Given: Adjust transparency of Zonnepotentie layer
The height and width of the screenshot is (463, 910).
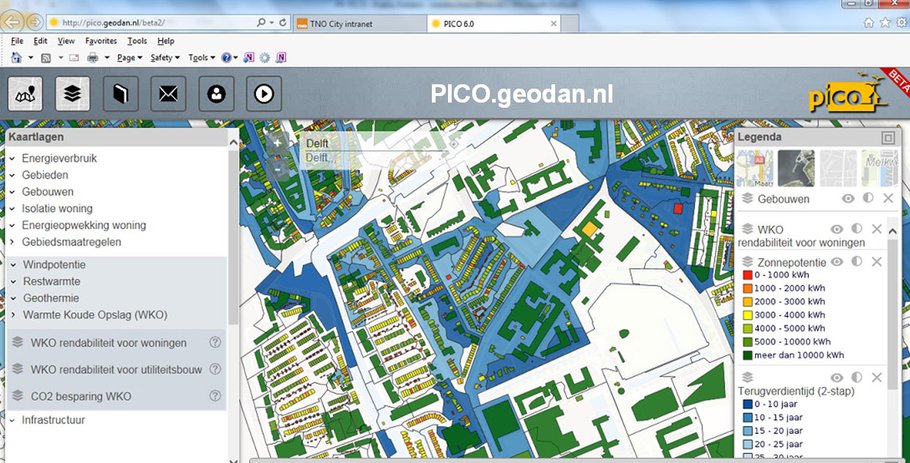Looking at the screenshot, I should tap(857, 262).
